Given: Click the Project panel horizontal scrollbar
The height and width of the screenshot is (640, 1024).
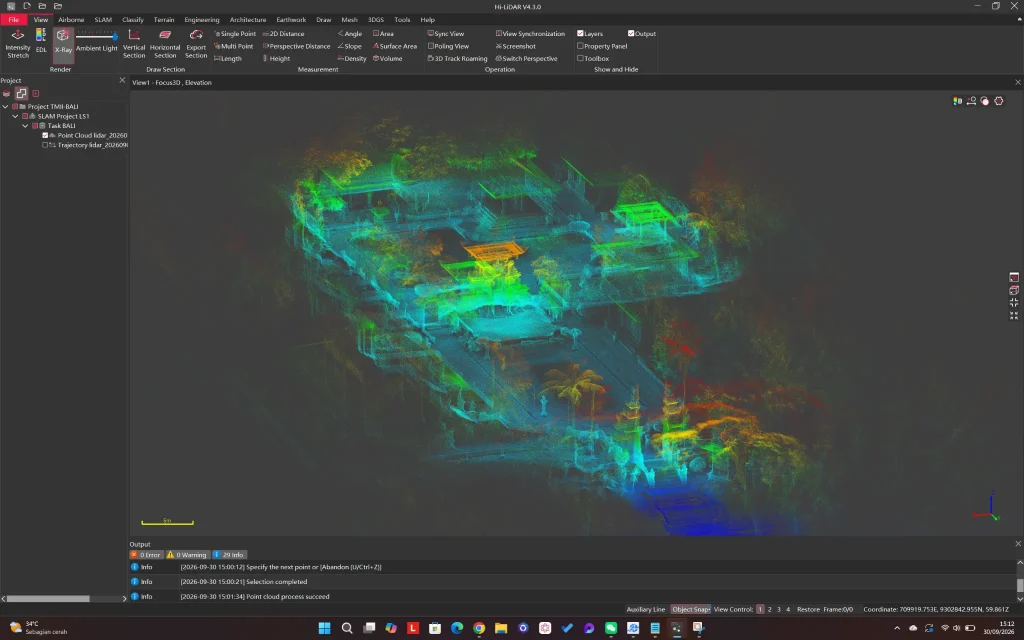Looking at the screenshot, I should [48, 598].
